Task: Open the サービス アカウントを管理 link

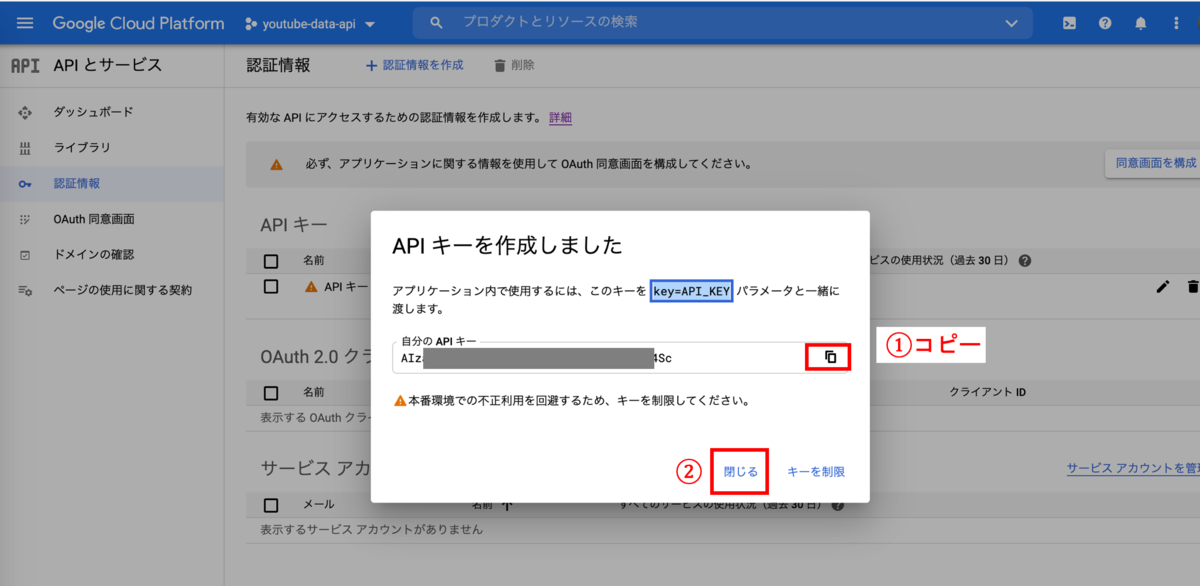Action: point(1133,469)
